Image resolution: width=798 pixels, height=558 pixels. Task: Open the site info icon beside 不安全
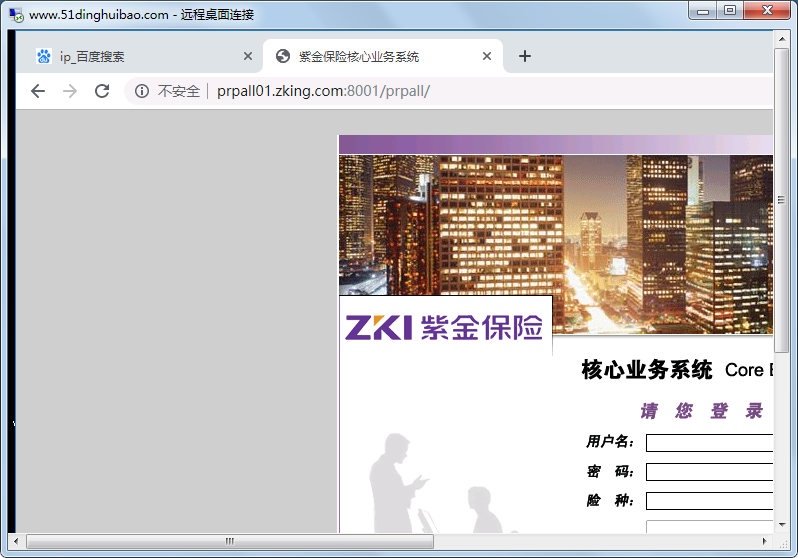point(141,91)
